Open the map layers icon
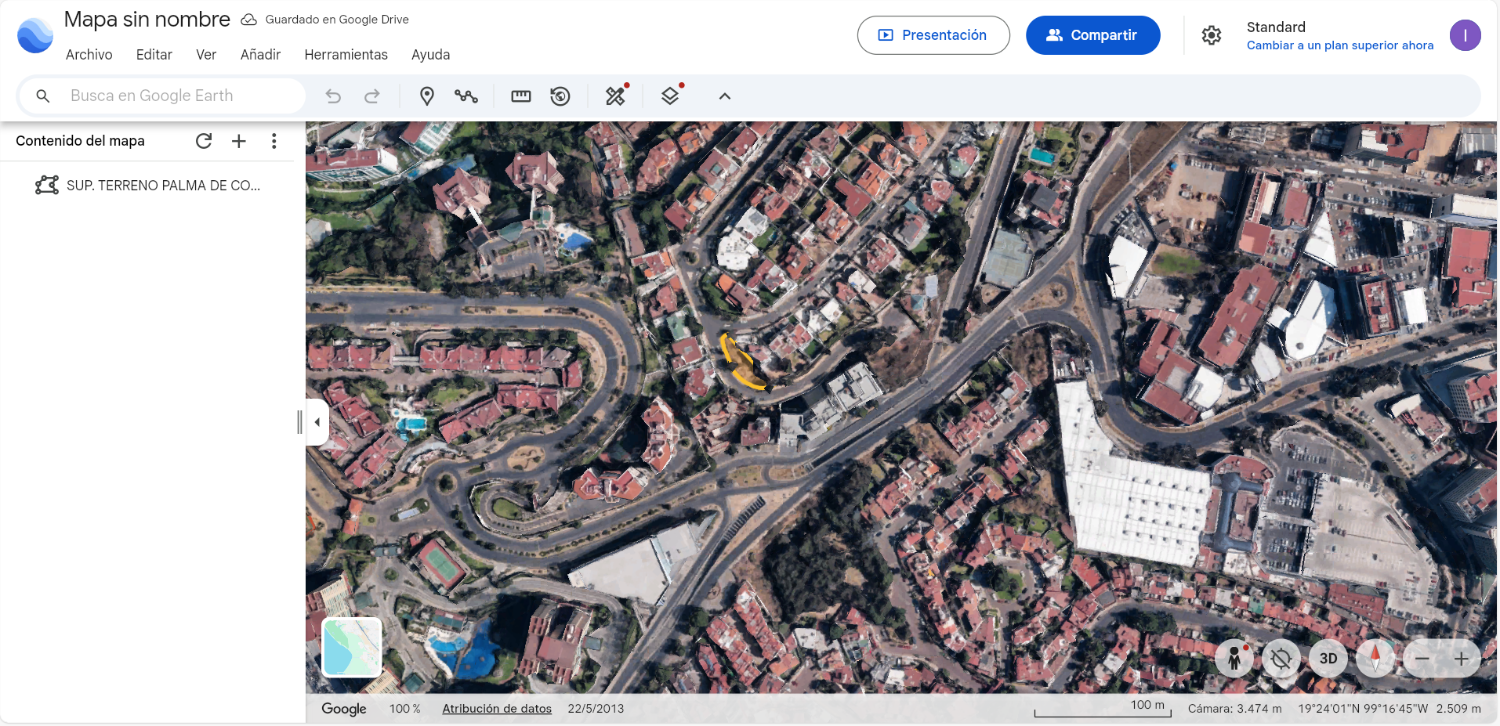 670,96
